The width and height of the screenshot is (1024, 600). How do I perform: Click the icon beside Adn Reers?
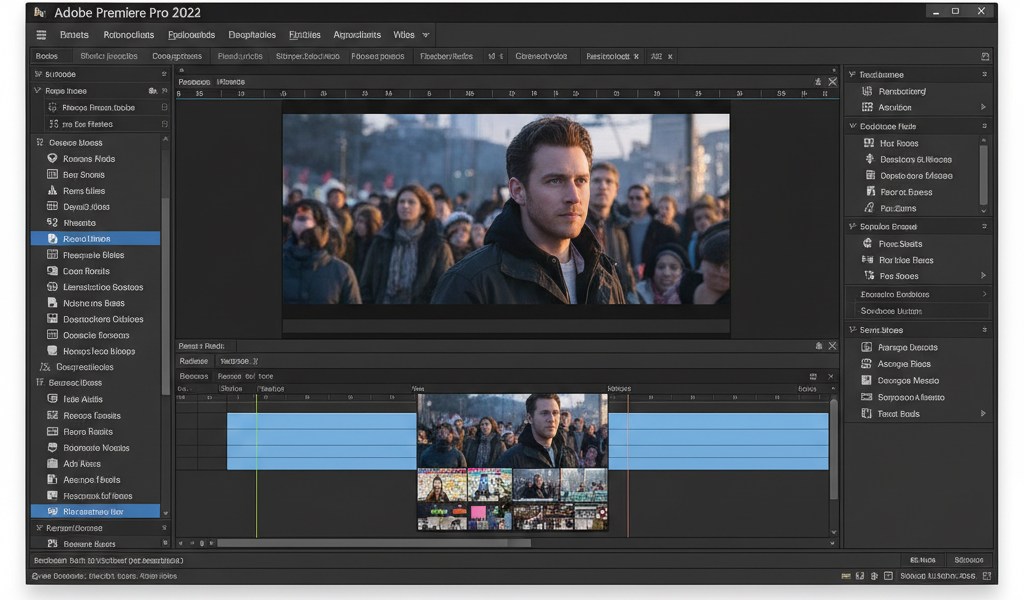(52, 463)
